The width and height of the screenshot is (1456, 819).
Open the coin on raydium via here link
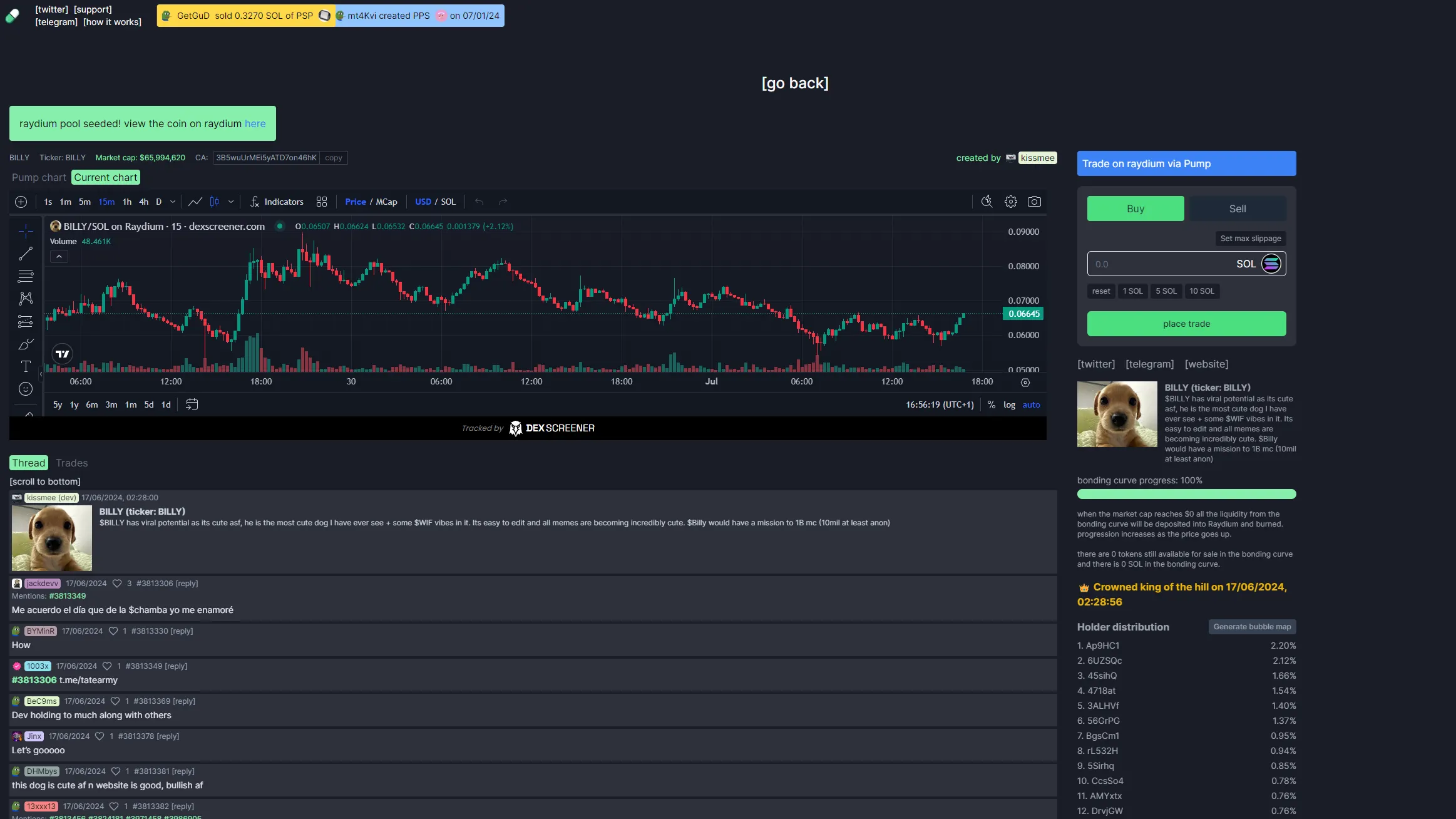(x=255, y=123)
